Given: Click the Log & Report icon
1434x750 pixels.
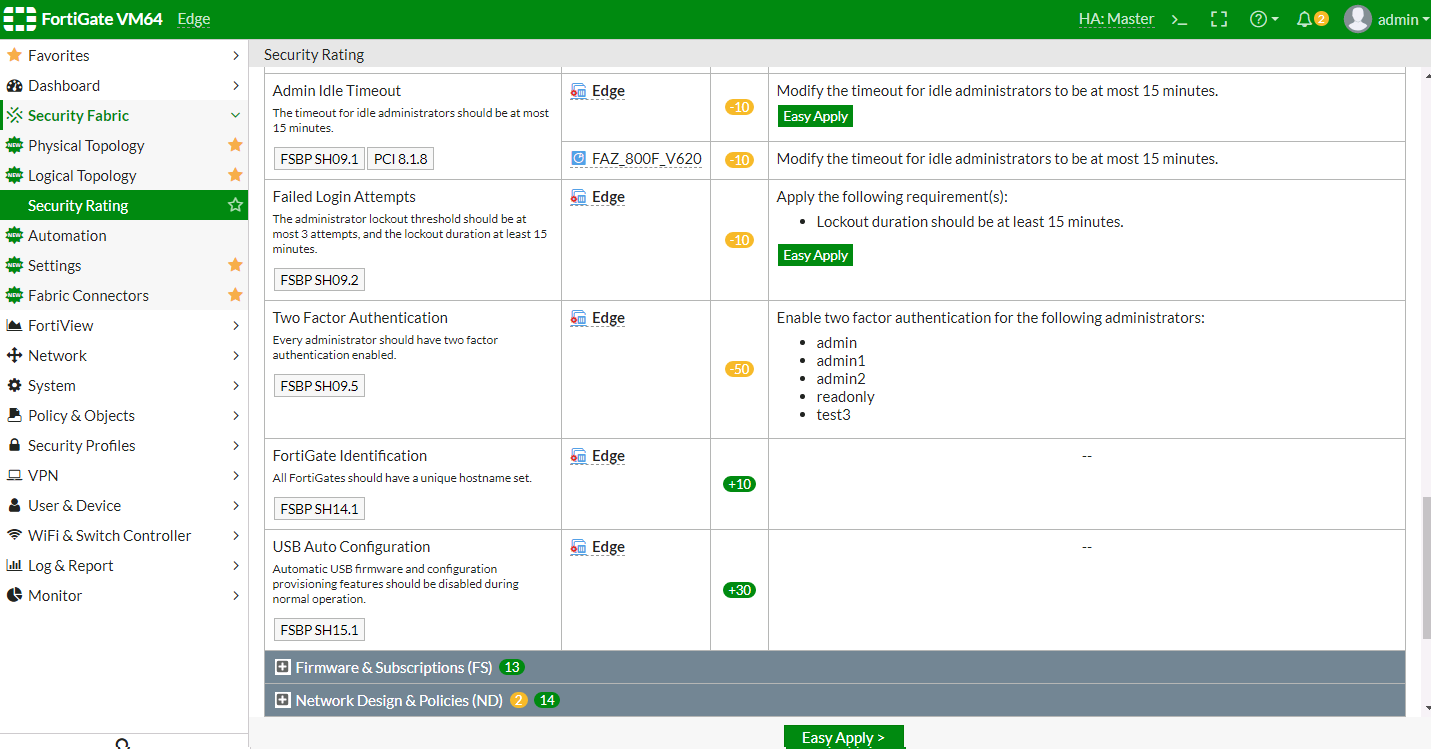Looking at the screenshot, I should tap(14, 565).
